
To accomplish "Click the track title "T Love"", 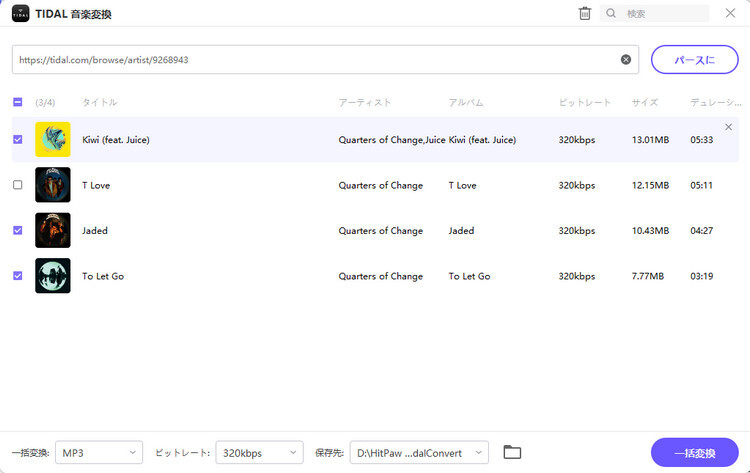I will coord(96,185).
